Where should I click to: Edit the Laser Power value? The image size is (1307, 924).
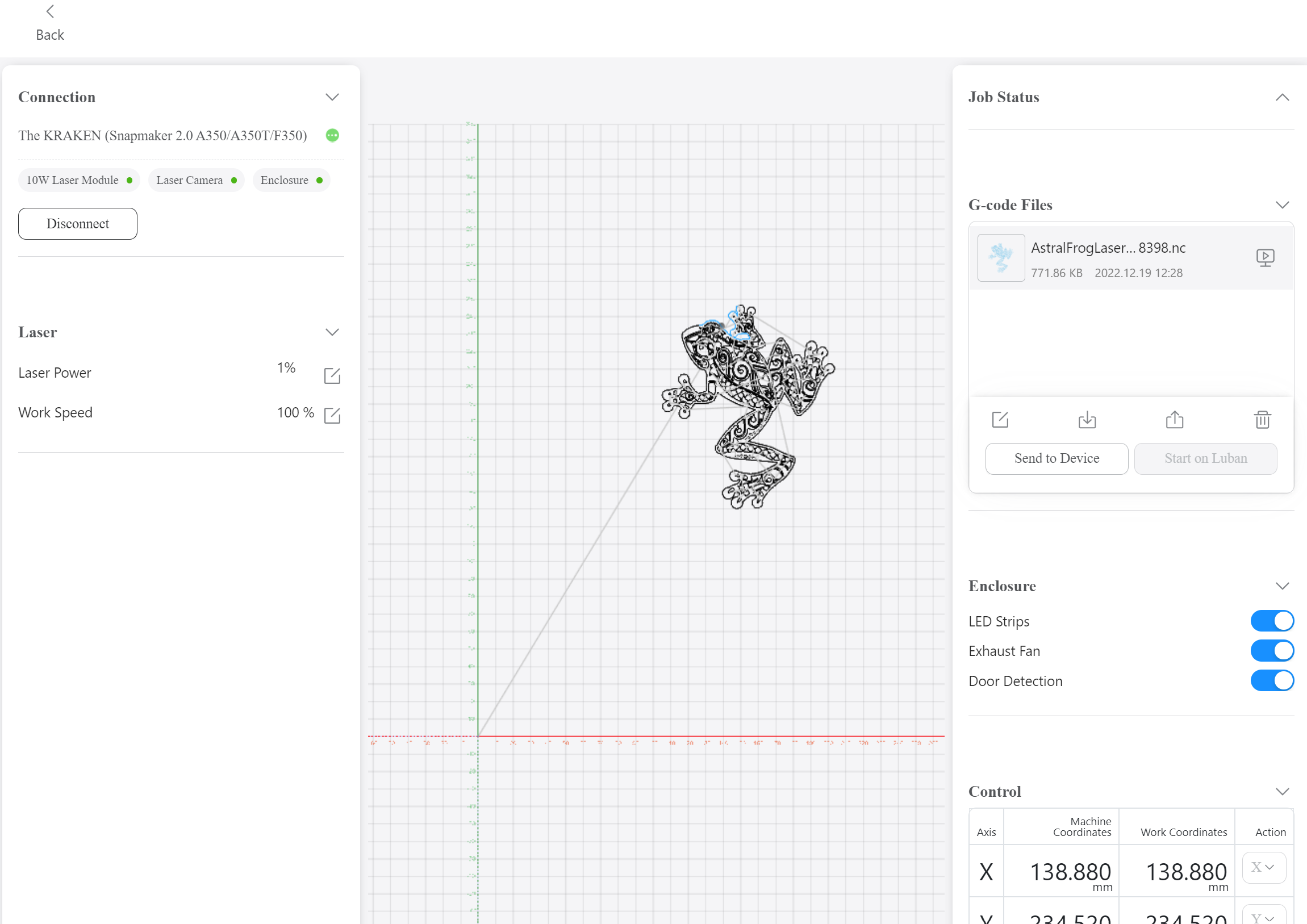coord(332,375)
